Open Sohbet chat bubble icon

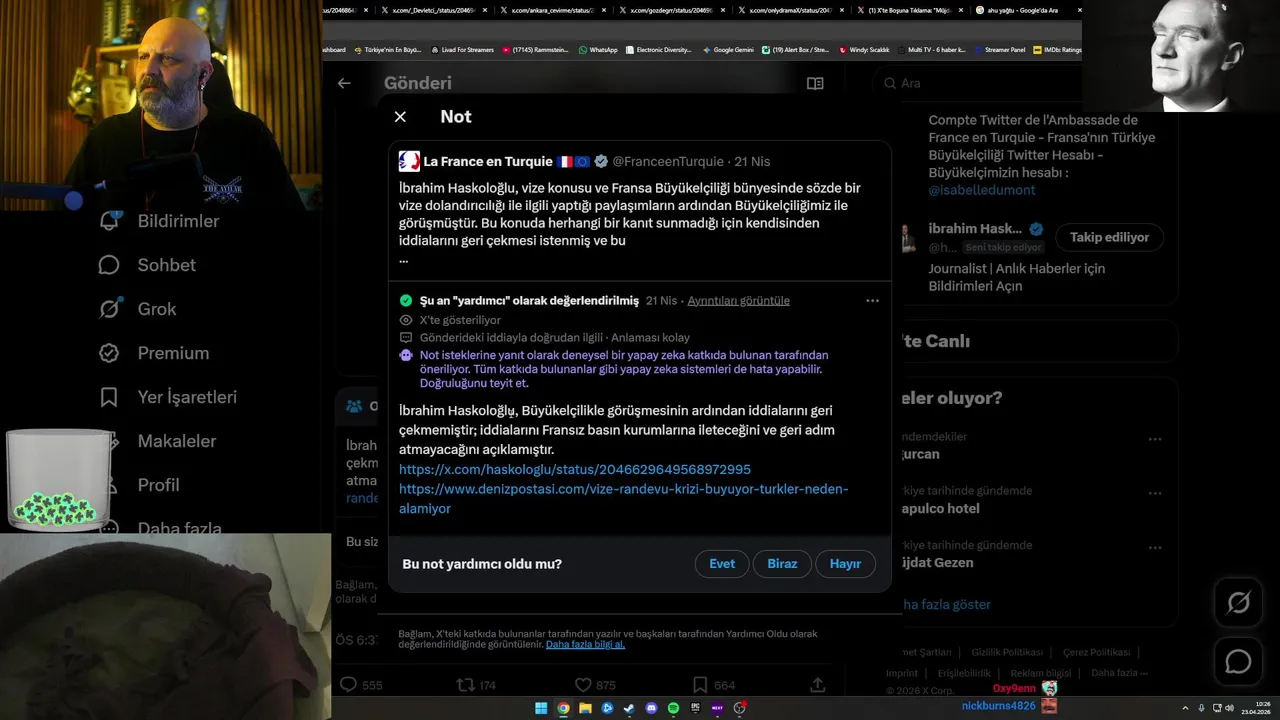[109, 265]
